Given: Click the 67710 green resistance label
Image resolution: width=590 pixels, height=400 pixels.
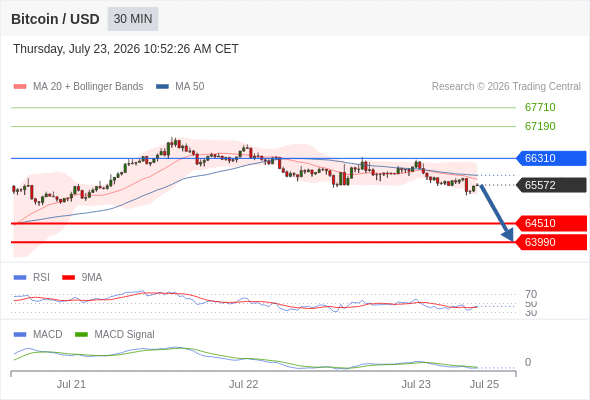Looking at the screenshot, I should tap(540, 107).
